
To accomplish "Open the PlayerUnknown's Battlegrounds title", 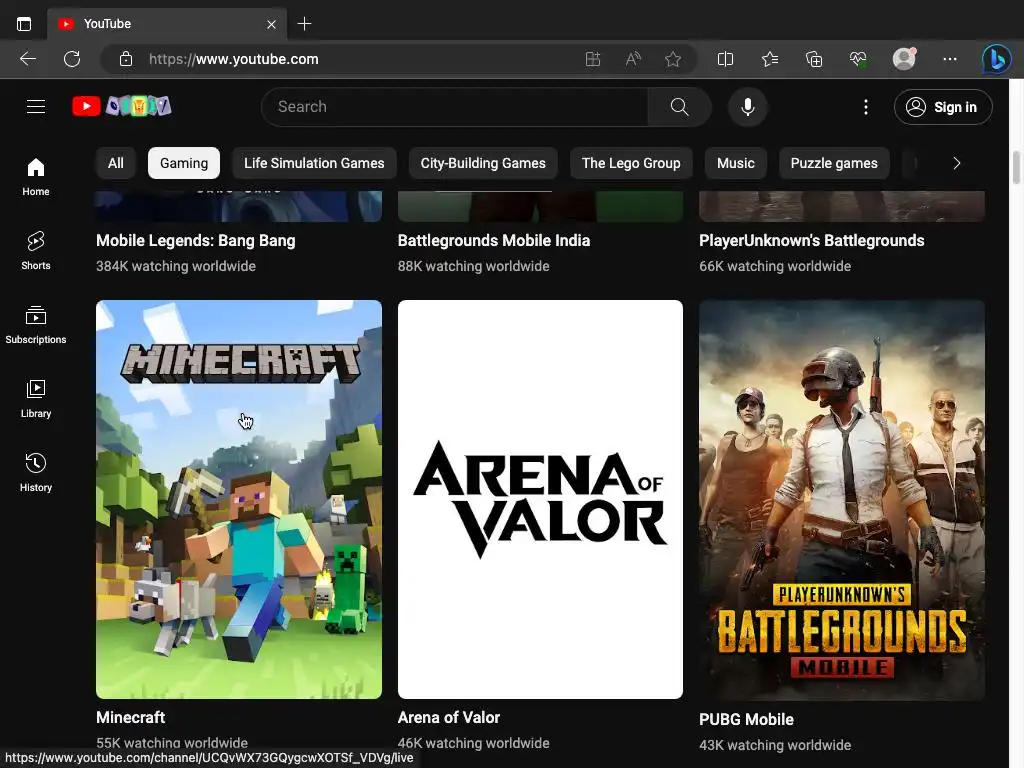I will click(812, 241).
